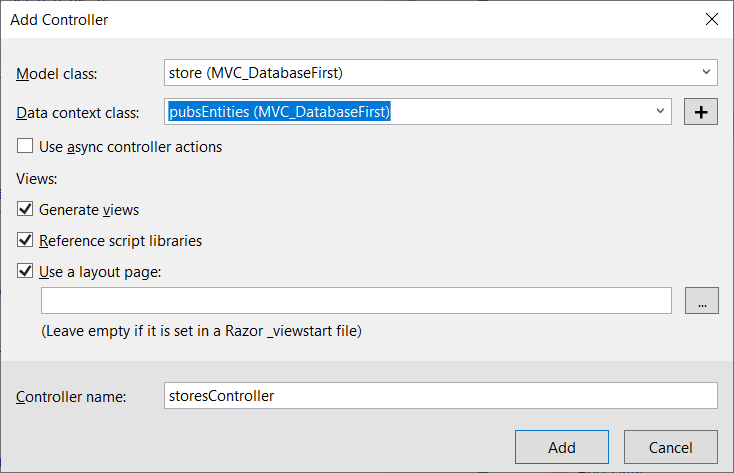Screen dimensions: 734x473
Task: Focus the layout page path text field
Action: 356,301
